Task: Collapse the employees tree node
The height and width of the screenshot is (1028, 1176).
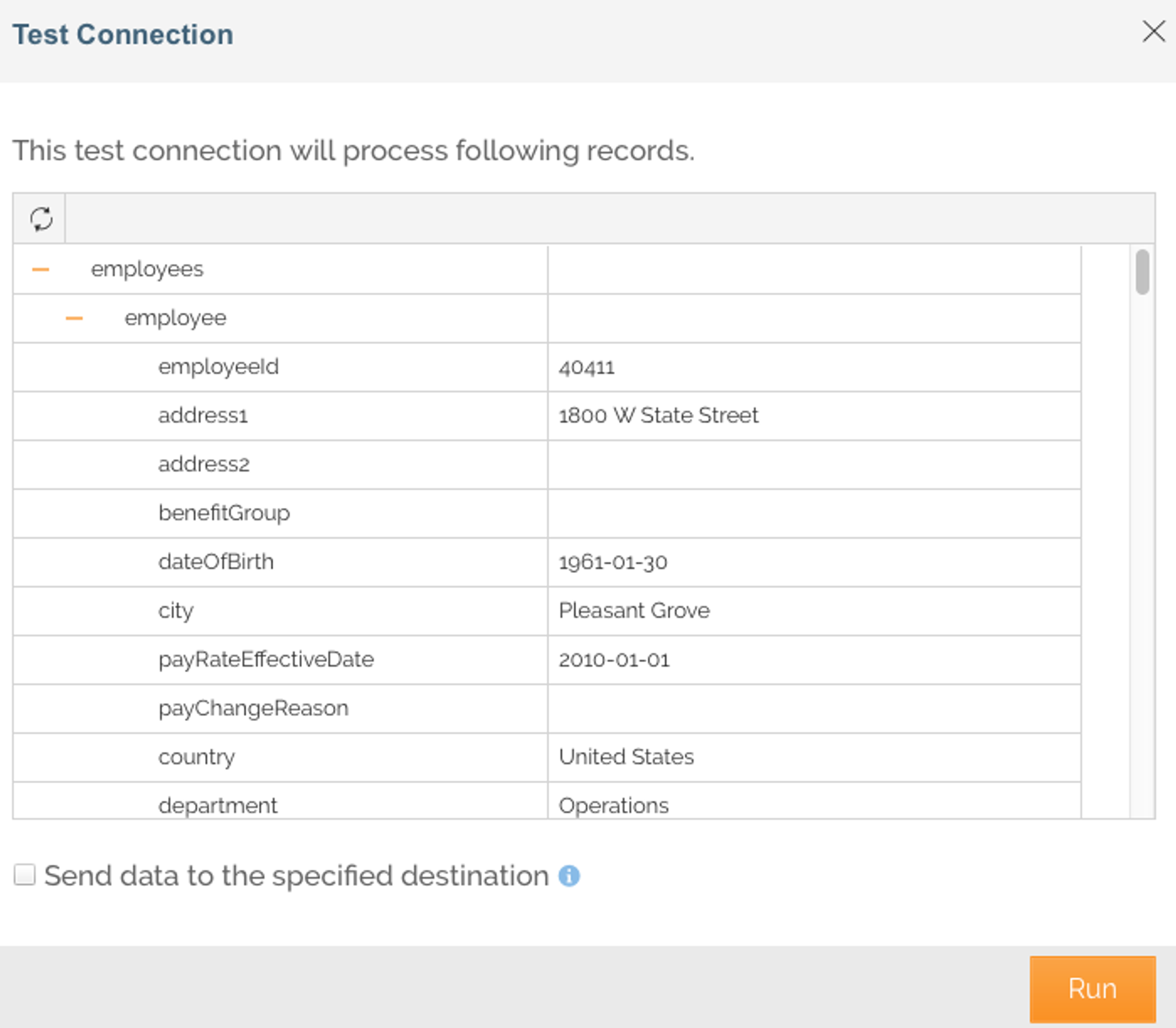Action: click(x=41, y=270)
